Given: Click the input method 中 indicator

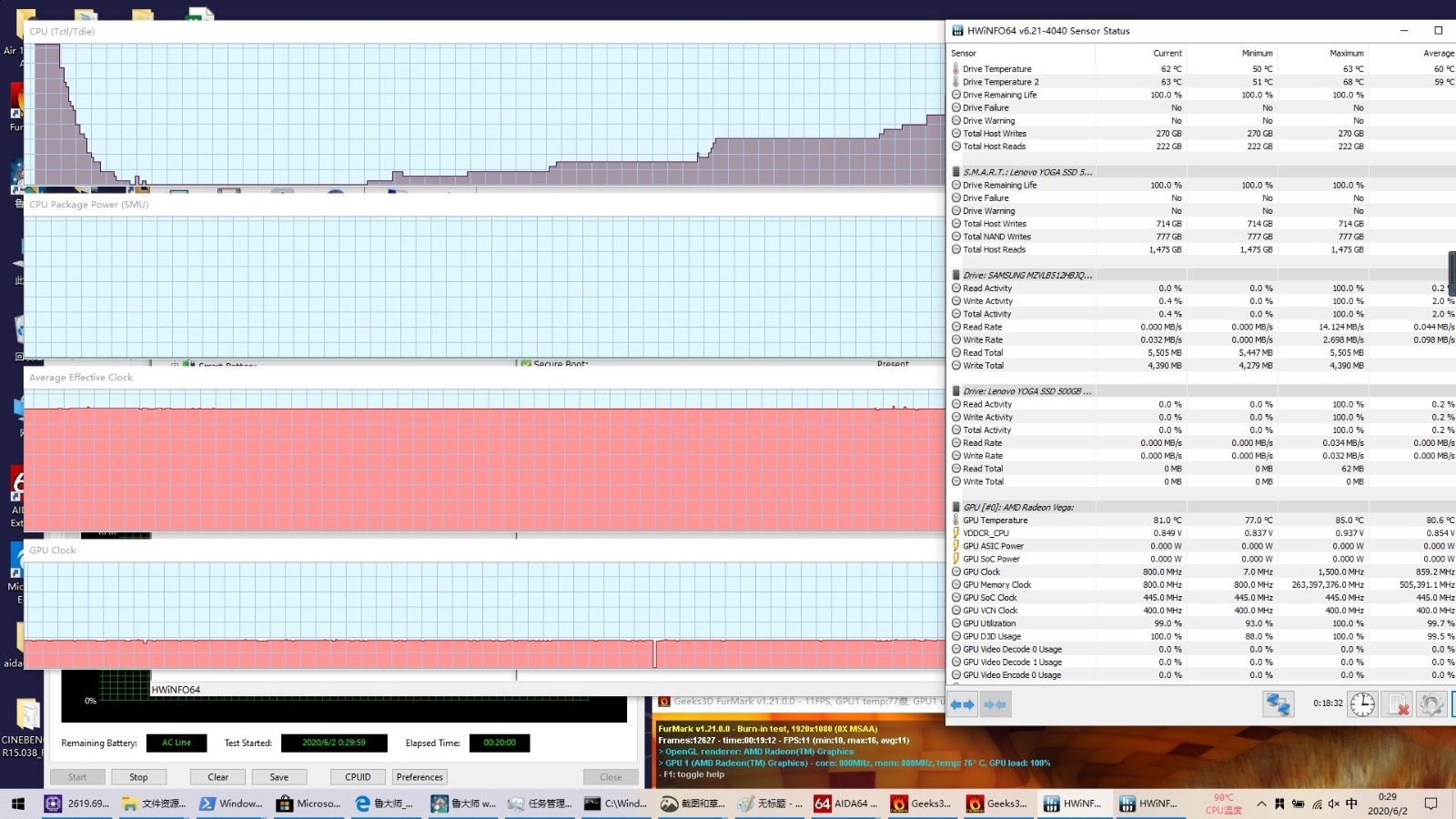Looking at the screenshot, I should click(1351, 804).
